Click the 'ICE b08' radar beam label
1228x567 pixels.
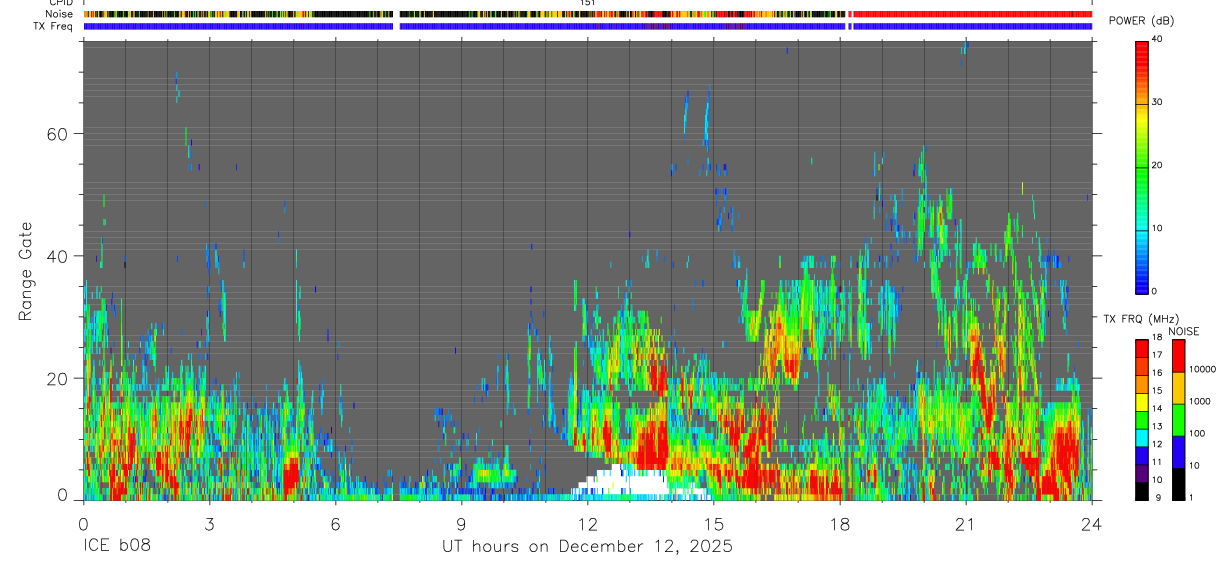click(117, 547)
